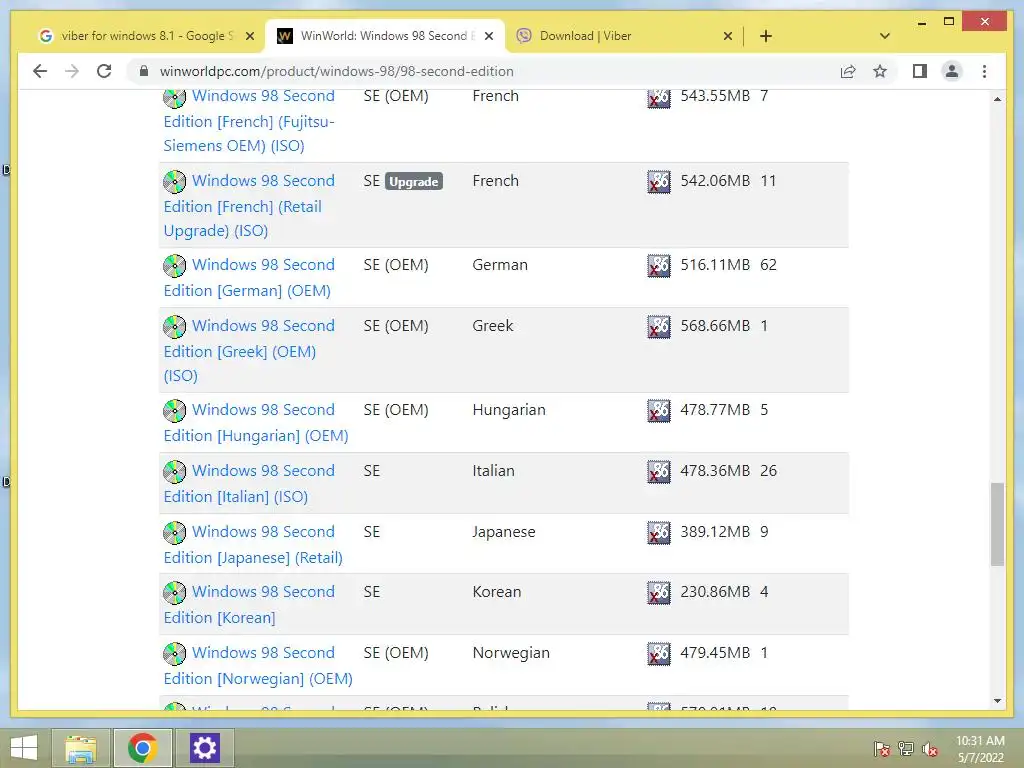Close the WinWorld tab
The image size is (1024, 768).
(488, 36)
